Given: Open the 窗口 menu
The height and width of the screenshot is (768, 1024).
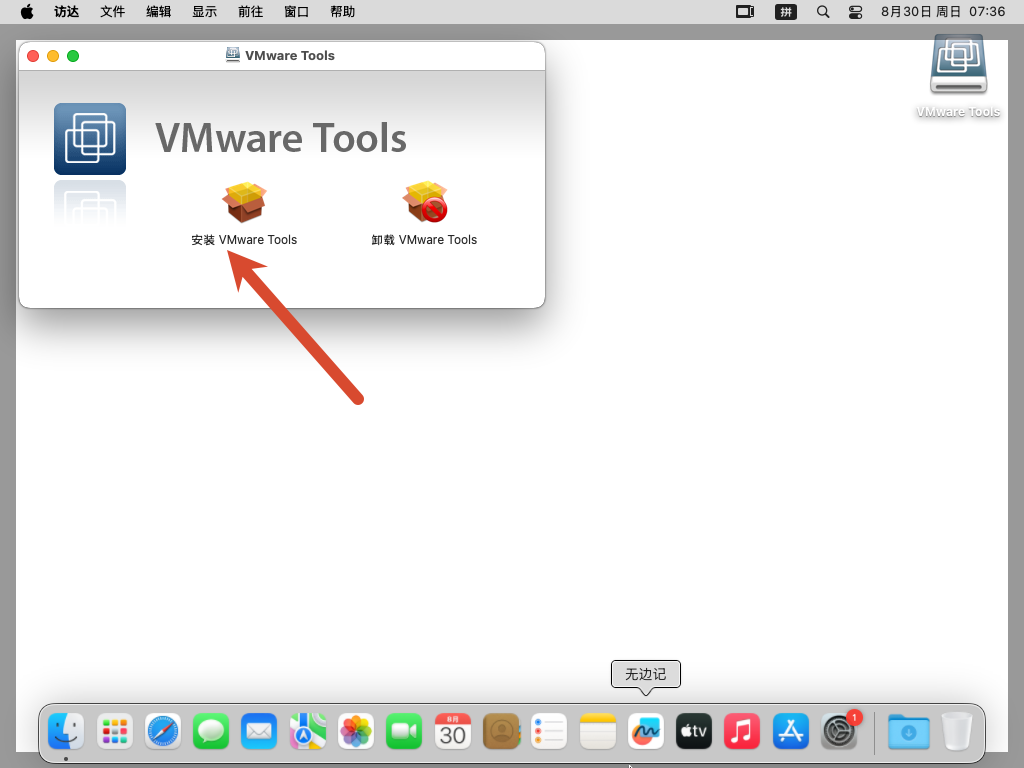Looking at the screenshot, I should (x=296, y=12).
